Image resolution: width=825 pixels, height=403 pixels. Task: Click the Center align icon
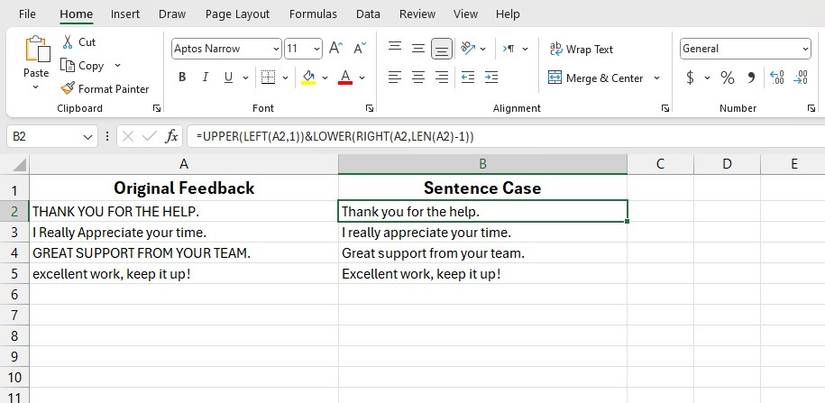click(x=417, y=78)
